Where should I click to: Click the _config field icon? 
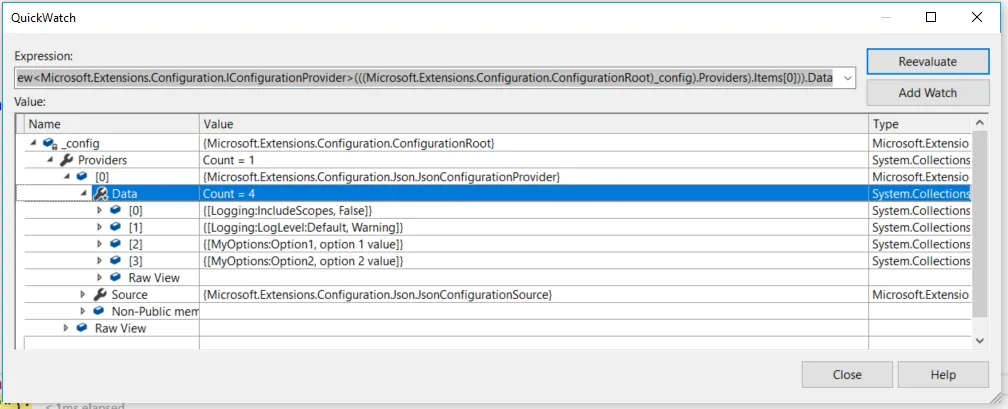coord(48,143)
